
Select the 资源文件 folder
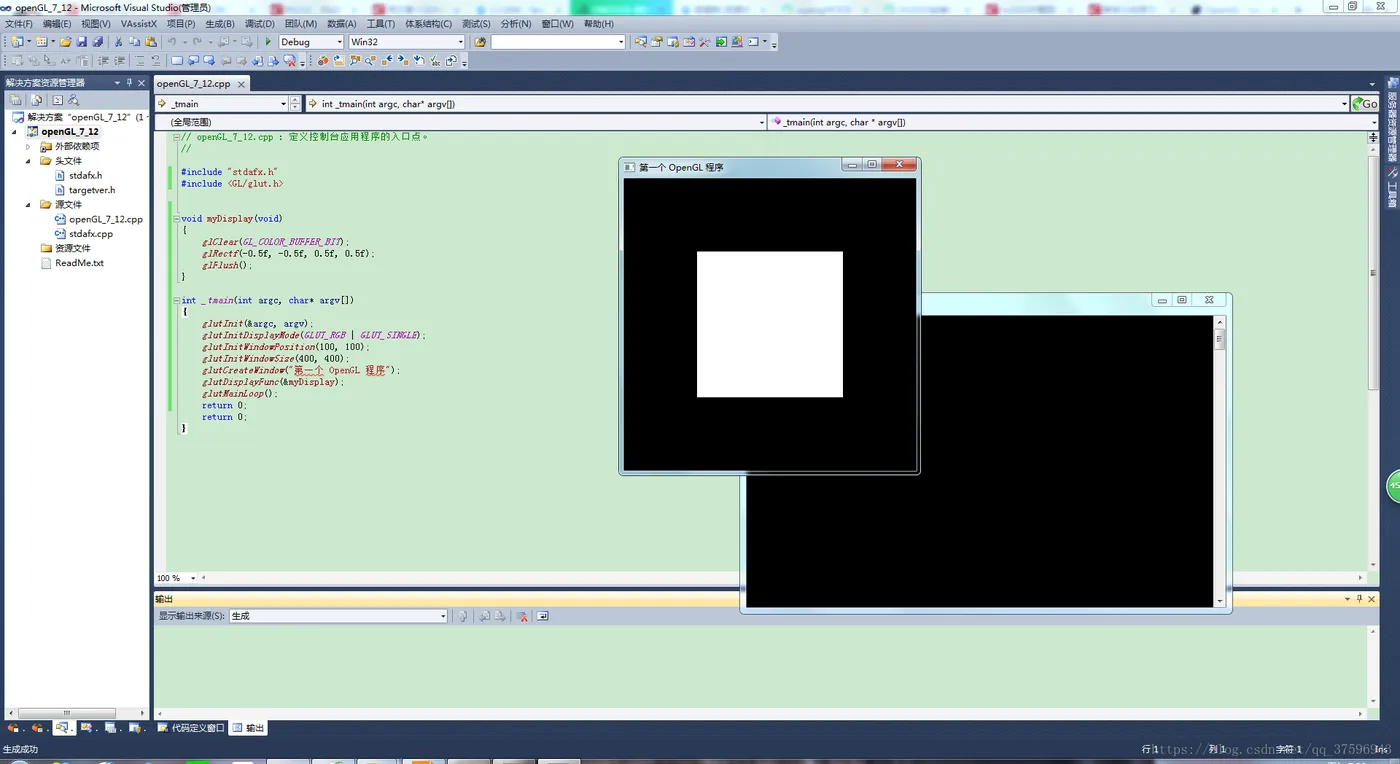[x=73, y=248]
